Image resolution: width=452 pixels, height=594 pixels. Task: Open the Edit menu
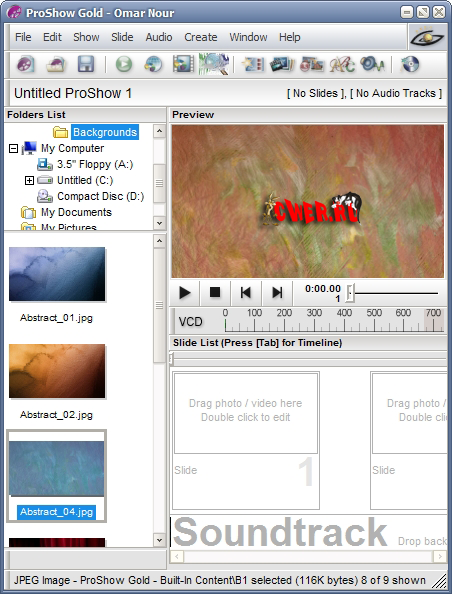point(52,37)
